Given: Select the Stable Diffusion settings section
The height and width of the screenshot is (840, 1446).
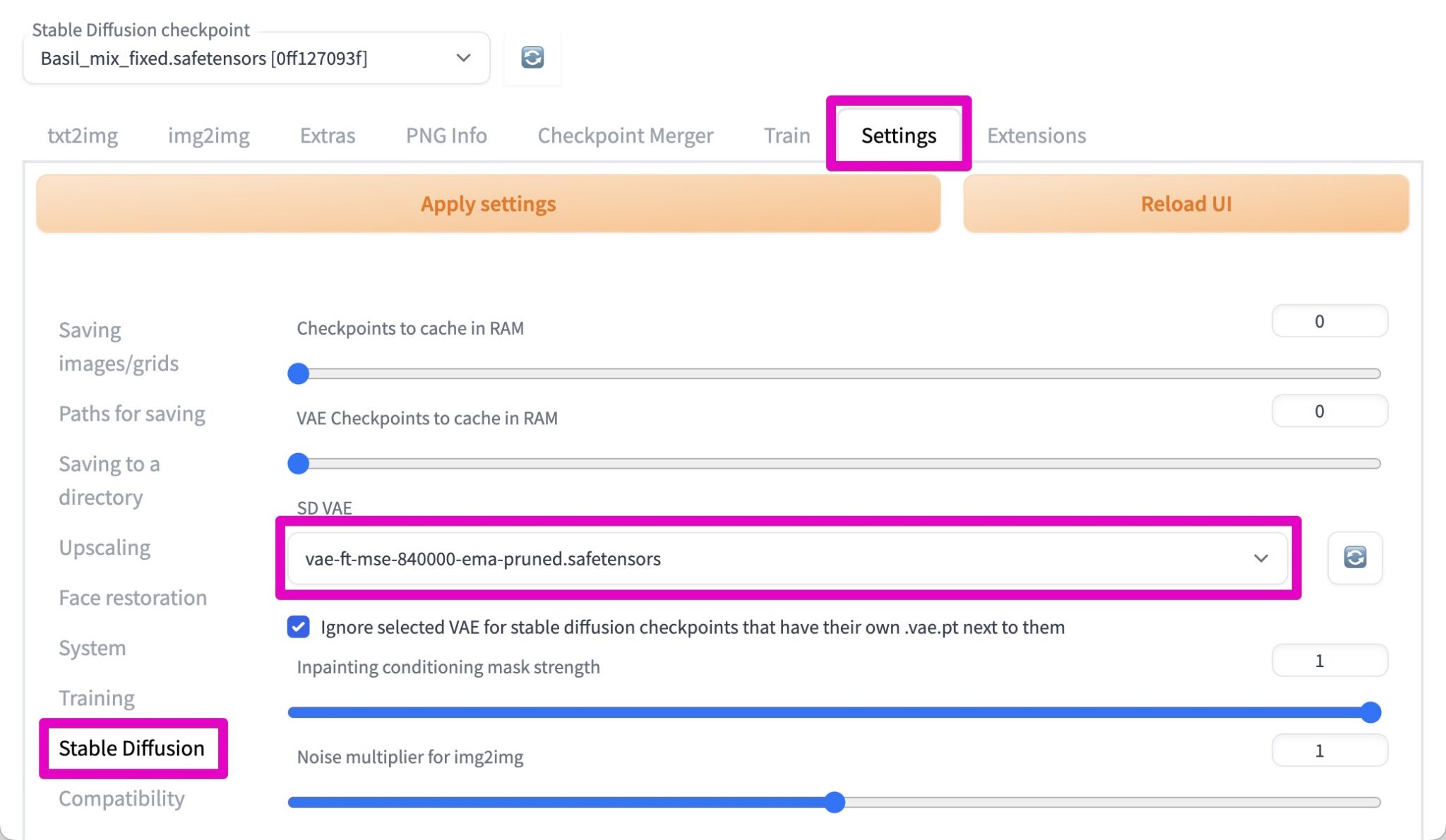Looking at the screenshot, I should (133, 748).
